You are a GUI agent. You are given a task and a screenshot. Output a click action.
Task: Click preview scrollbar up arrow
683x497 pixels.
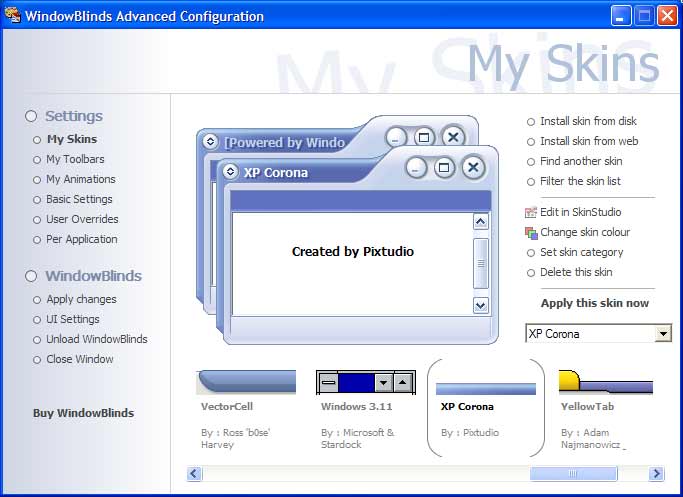(x=480, y=222)
